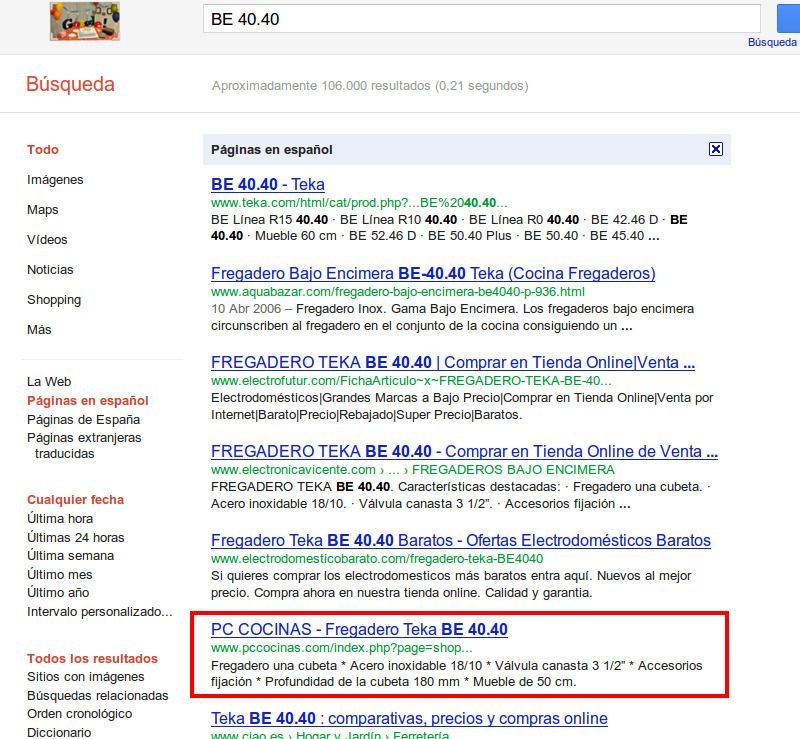Open FREGADERO TEKA Tienda Online de Venta result
Viewport: 800px width, 739px height.
pos(464,451)
